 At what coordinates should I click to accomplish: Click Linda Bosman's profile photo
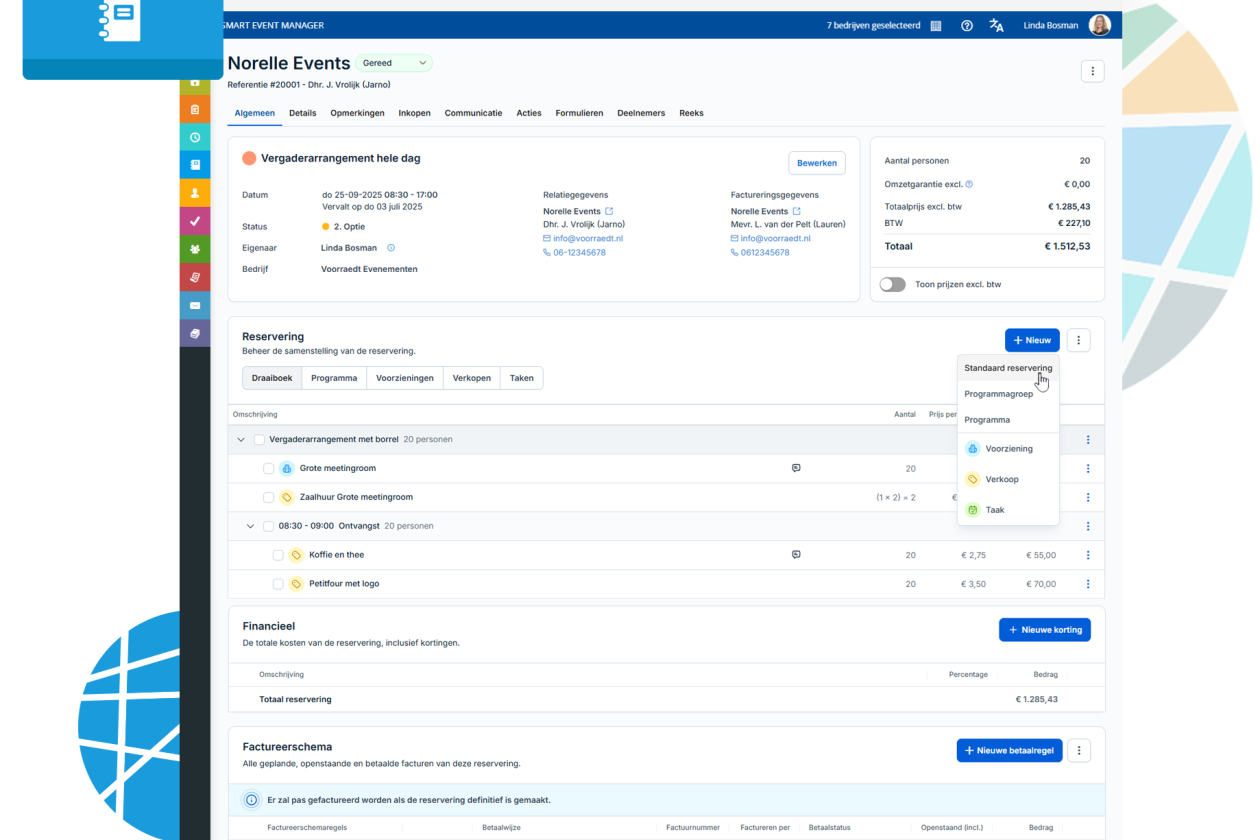point(1099,25)
